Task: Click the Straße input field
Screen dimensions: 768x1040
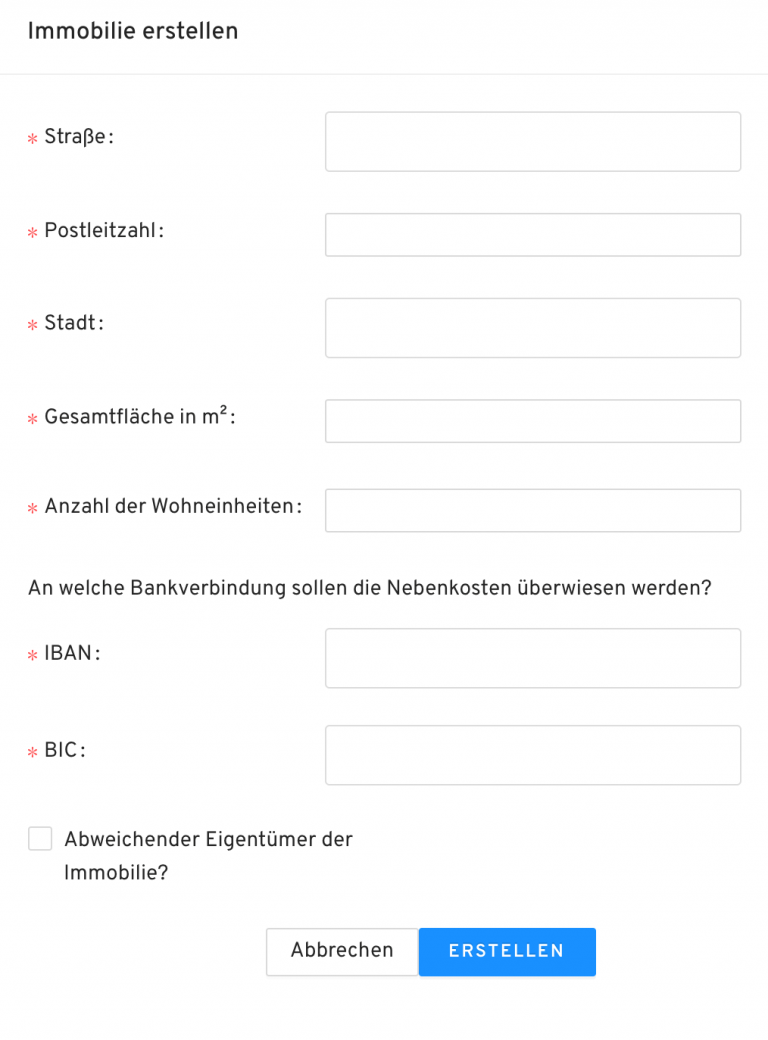Action: (x=532, y=141)
